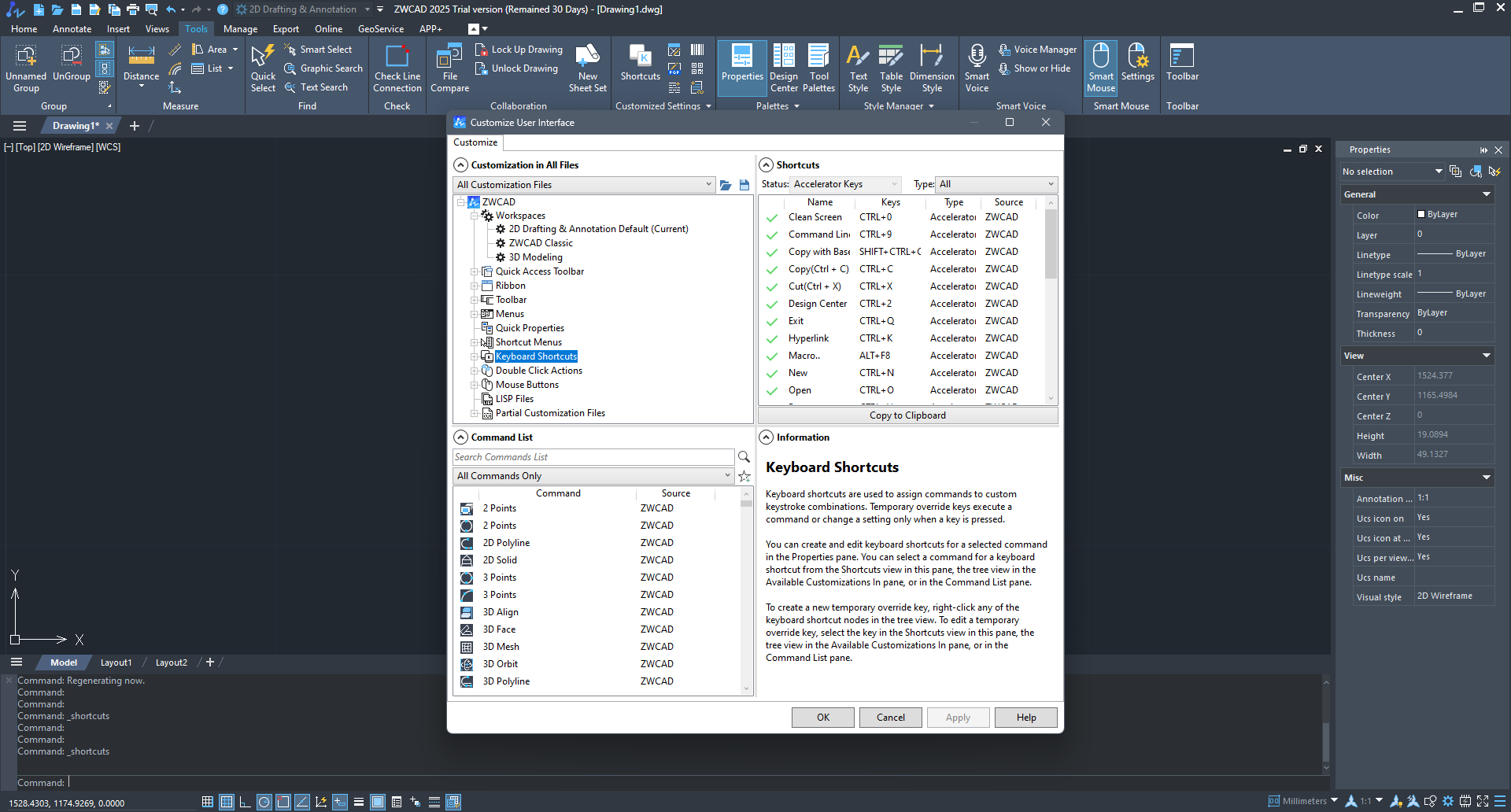1511x812 pixels.
Task: Open Graphic Search tool
Action: point(323,68)
